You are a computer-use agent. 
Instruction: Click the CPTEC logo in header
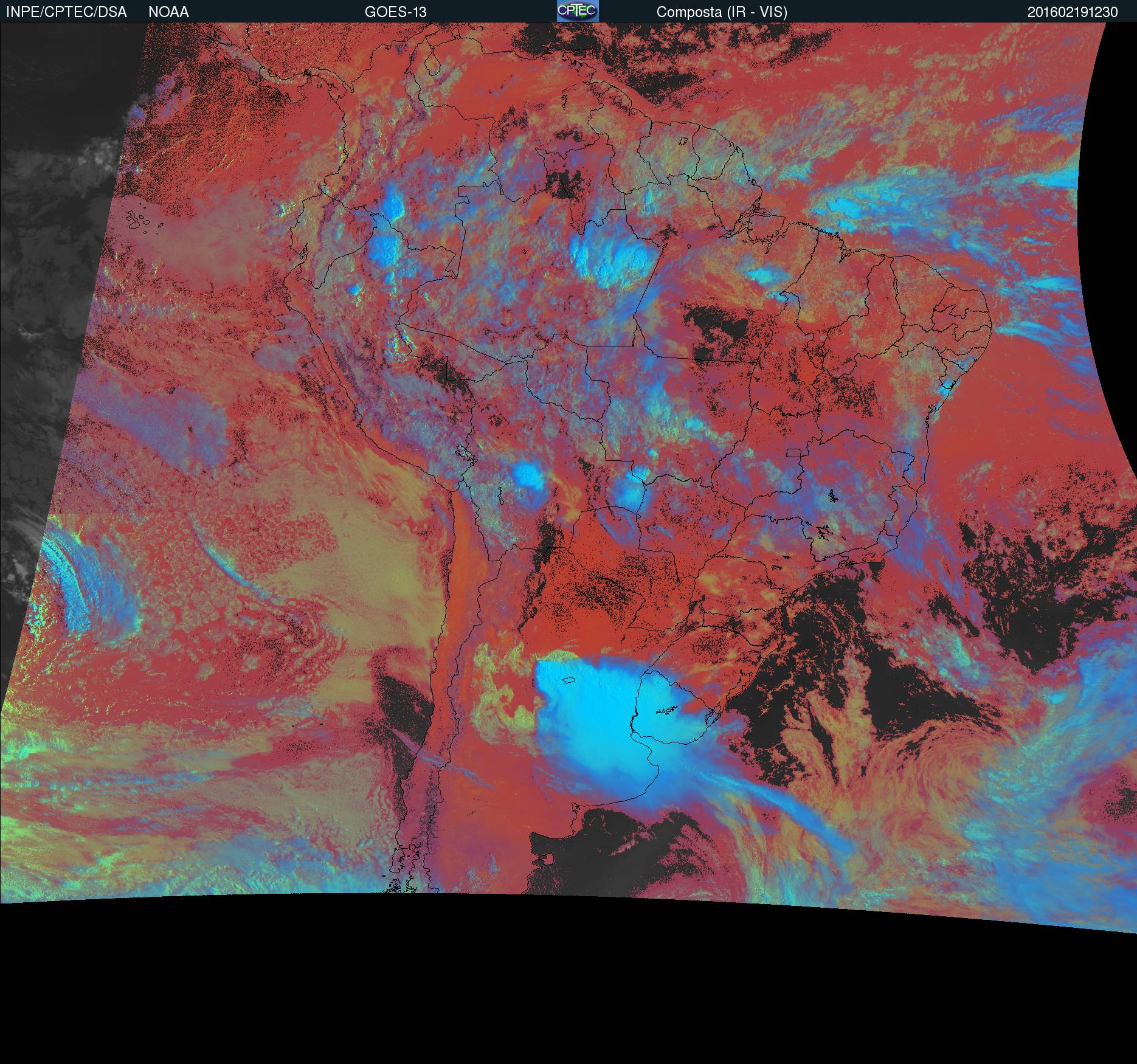click(x=578, y=11)
